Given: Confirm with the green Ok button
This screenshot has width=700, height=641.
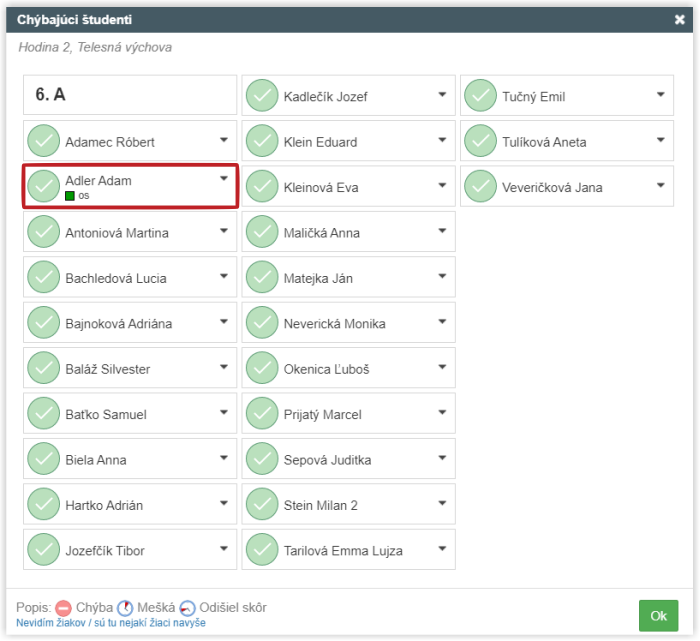Looking at the screenshot, I should [658, 616].
